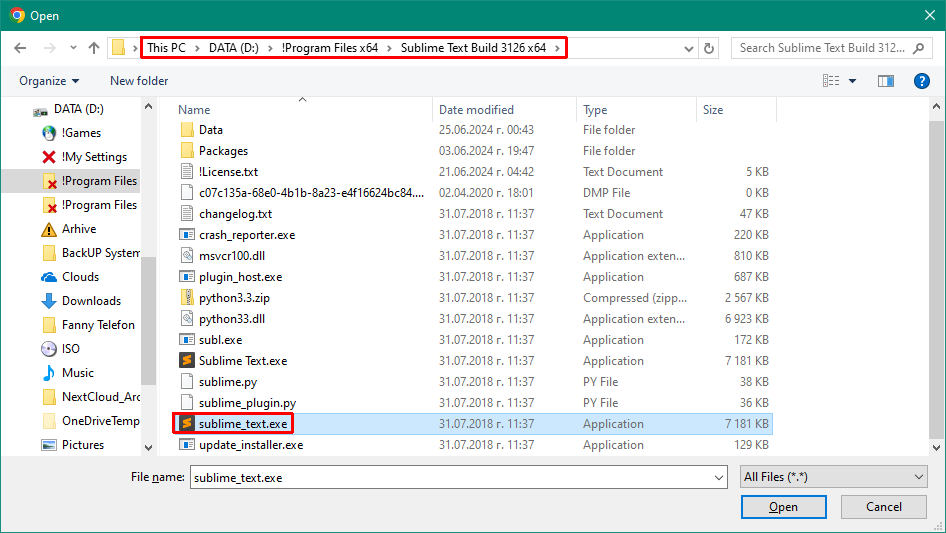This screenshot has height=533, width=946.
Task: Open Downloads in sidebar
Action: tap(91, 301)
